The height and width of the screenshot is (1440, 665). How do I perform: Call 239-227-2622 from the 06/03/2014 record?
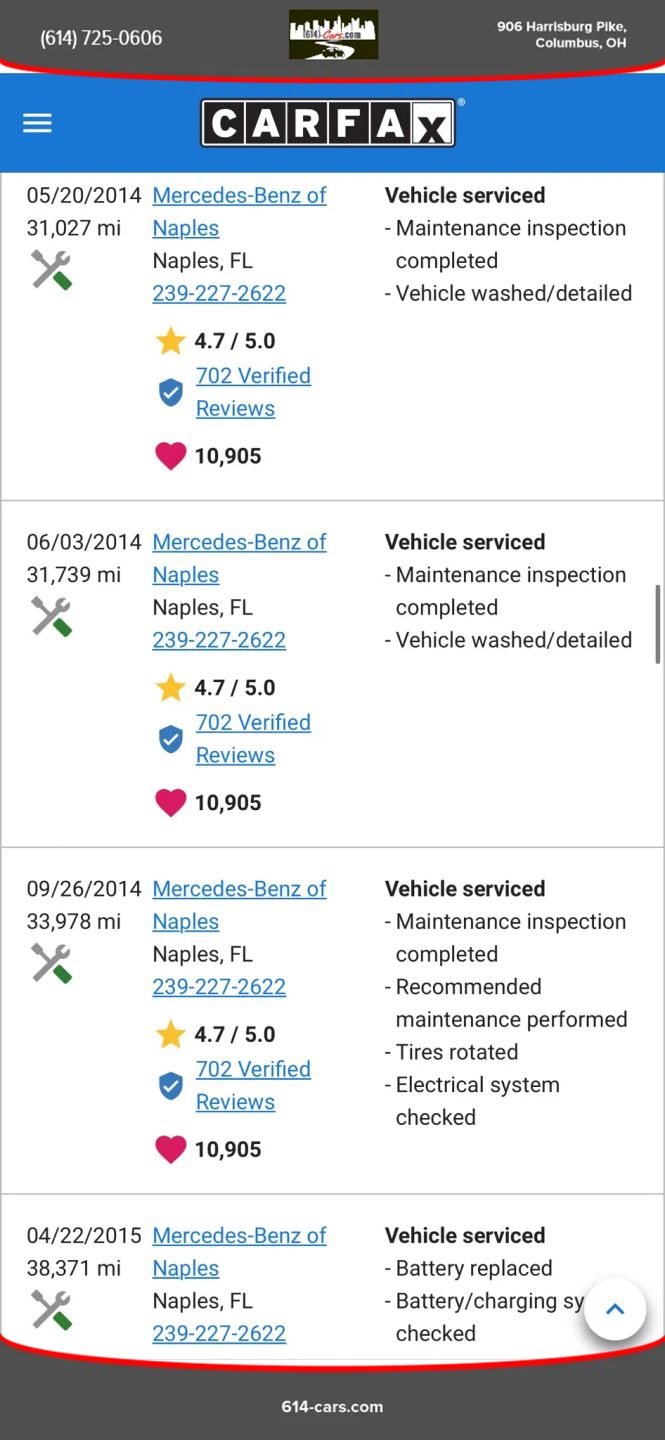point(219,640)
